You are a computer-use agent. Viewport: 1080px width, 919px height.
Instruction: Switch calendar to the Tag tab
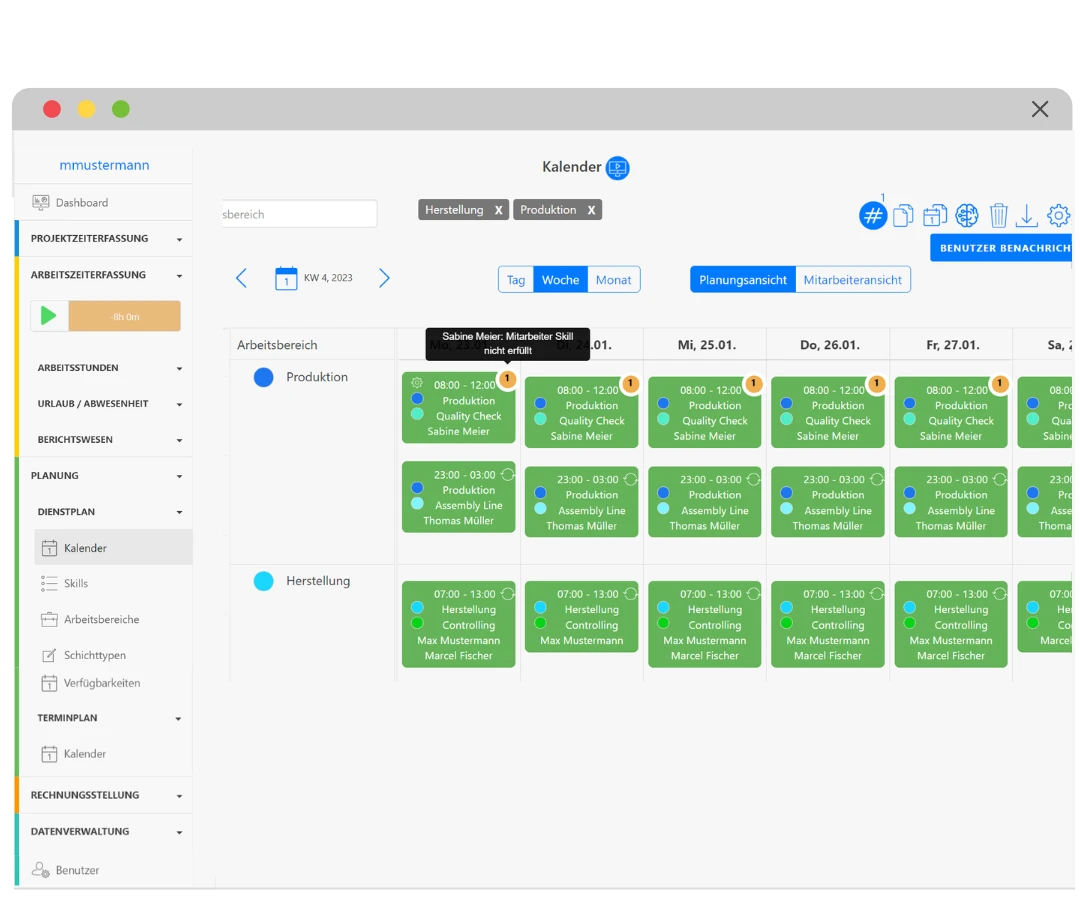point(516,280)
